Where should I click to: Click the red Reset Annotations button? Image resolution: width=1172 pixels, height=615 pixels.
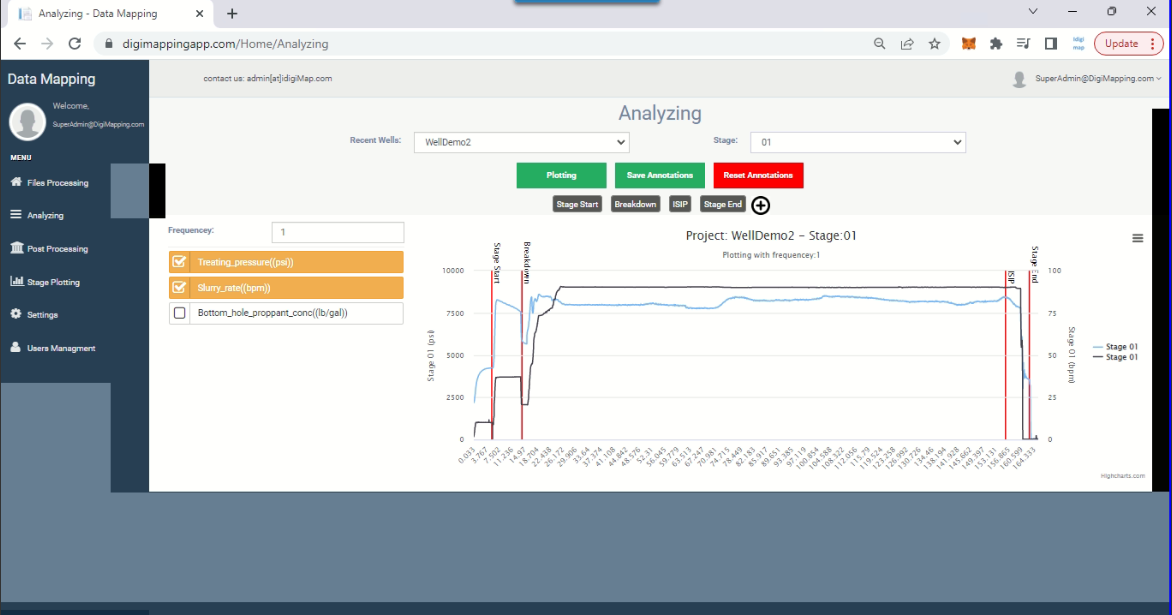click(x=758, y=175)
